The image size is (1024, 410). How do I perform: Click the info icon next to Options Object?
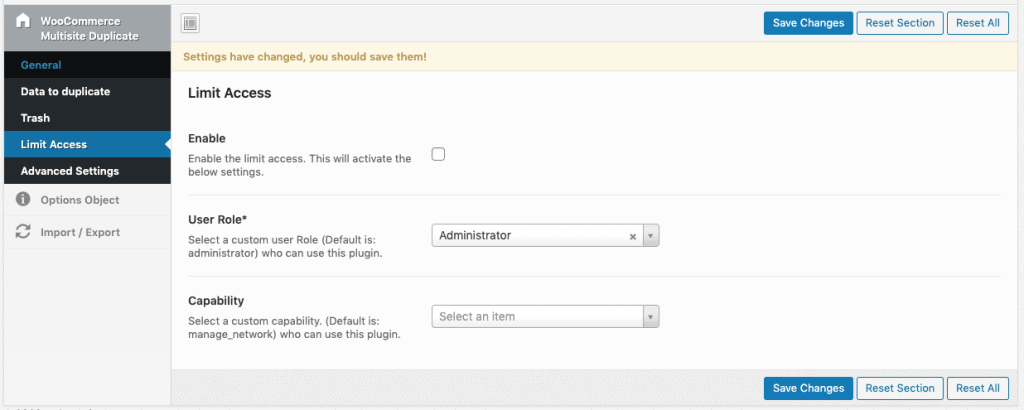pyautogui.click(x=23, y=200)
